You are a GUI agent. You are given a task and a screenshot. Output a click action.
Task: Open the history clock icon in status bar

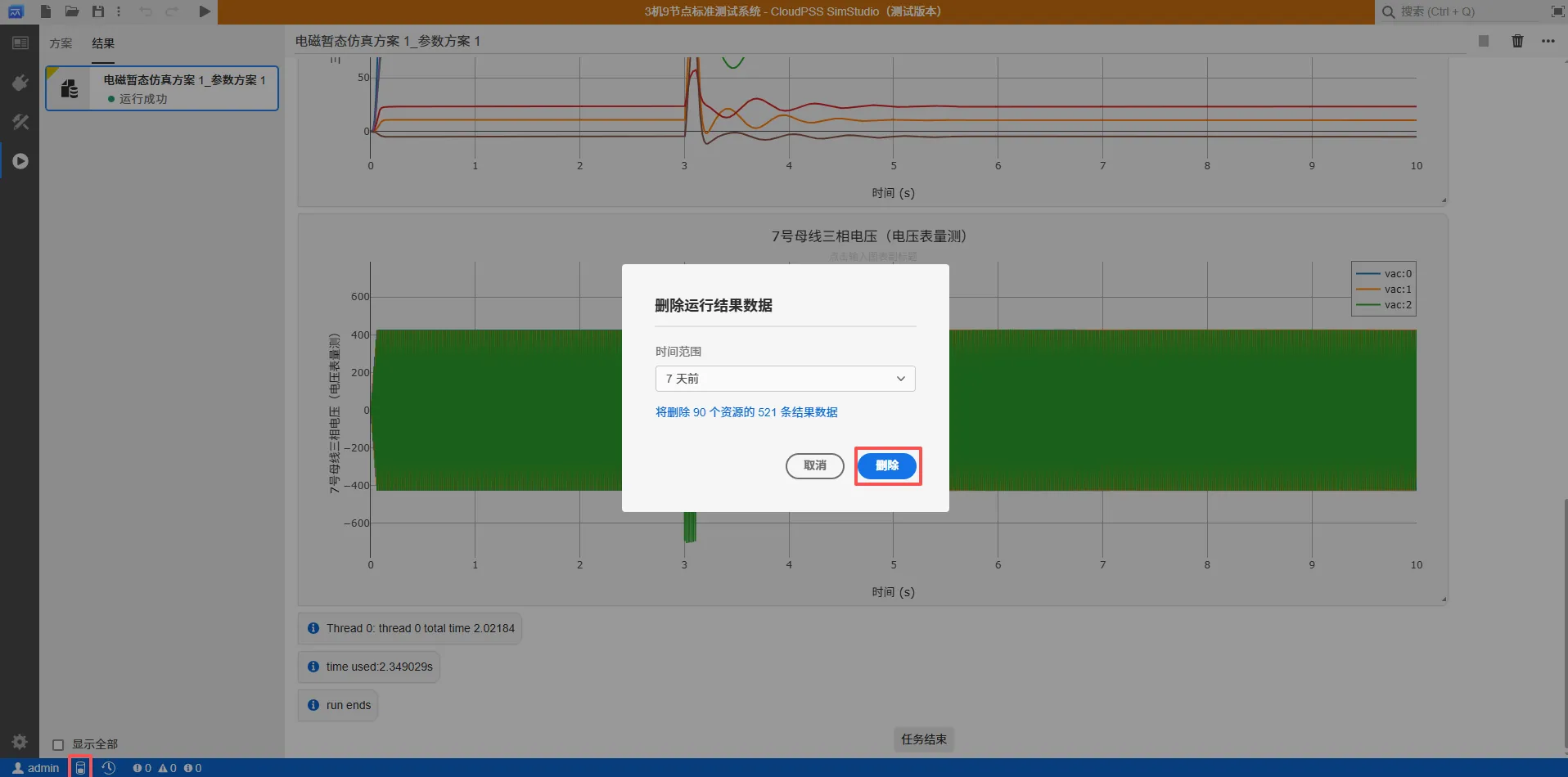click(109, 768)
